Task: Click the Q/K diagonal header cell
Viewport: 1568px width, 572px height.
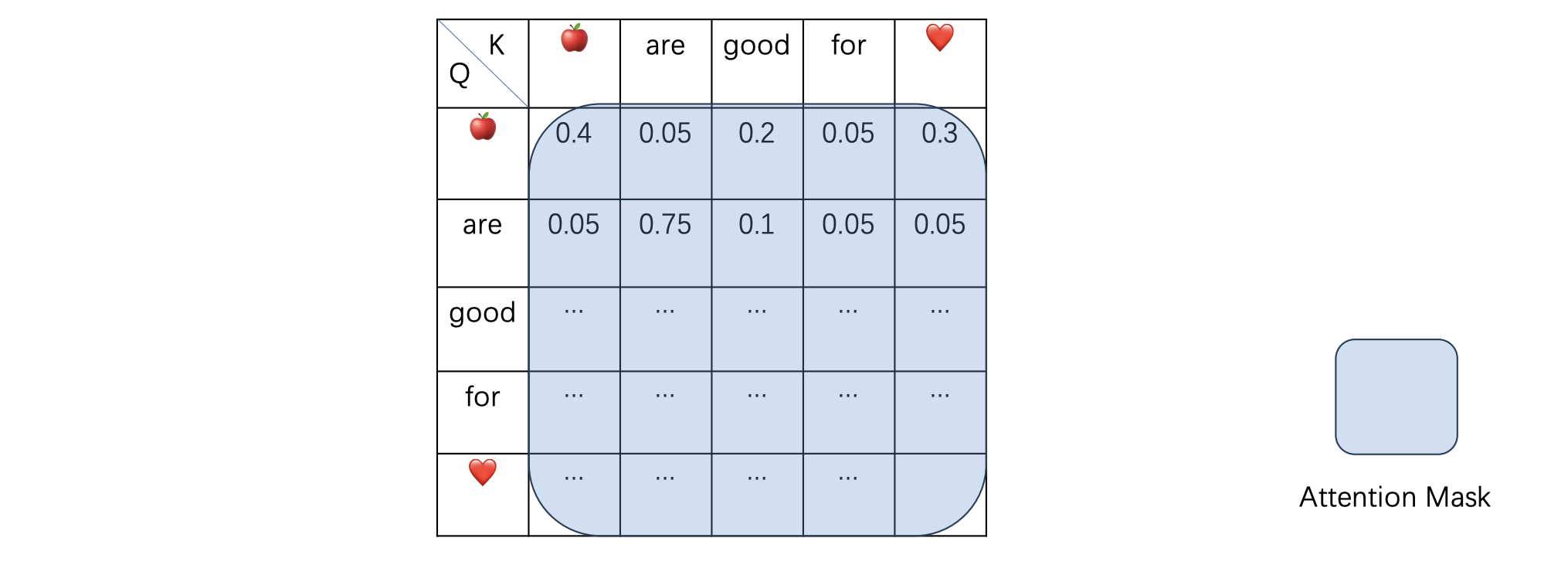Action: tap(483, 63)
